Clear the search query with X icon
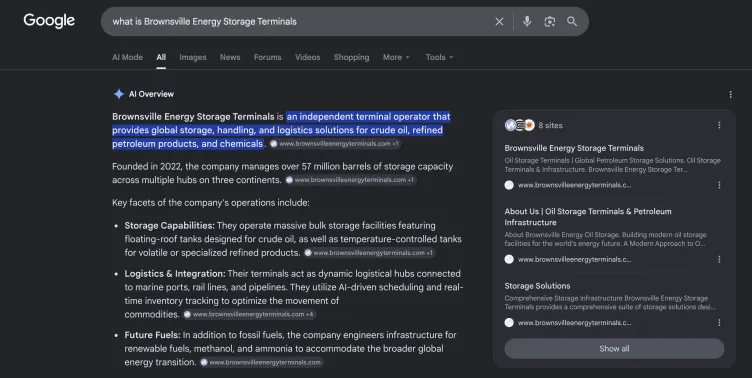 click(499, 22)
